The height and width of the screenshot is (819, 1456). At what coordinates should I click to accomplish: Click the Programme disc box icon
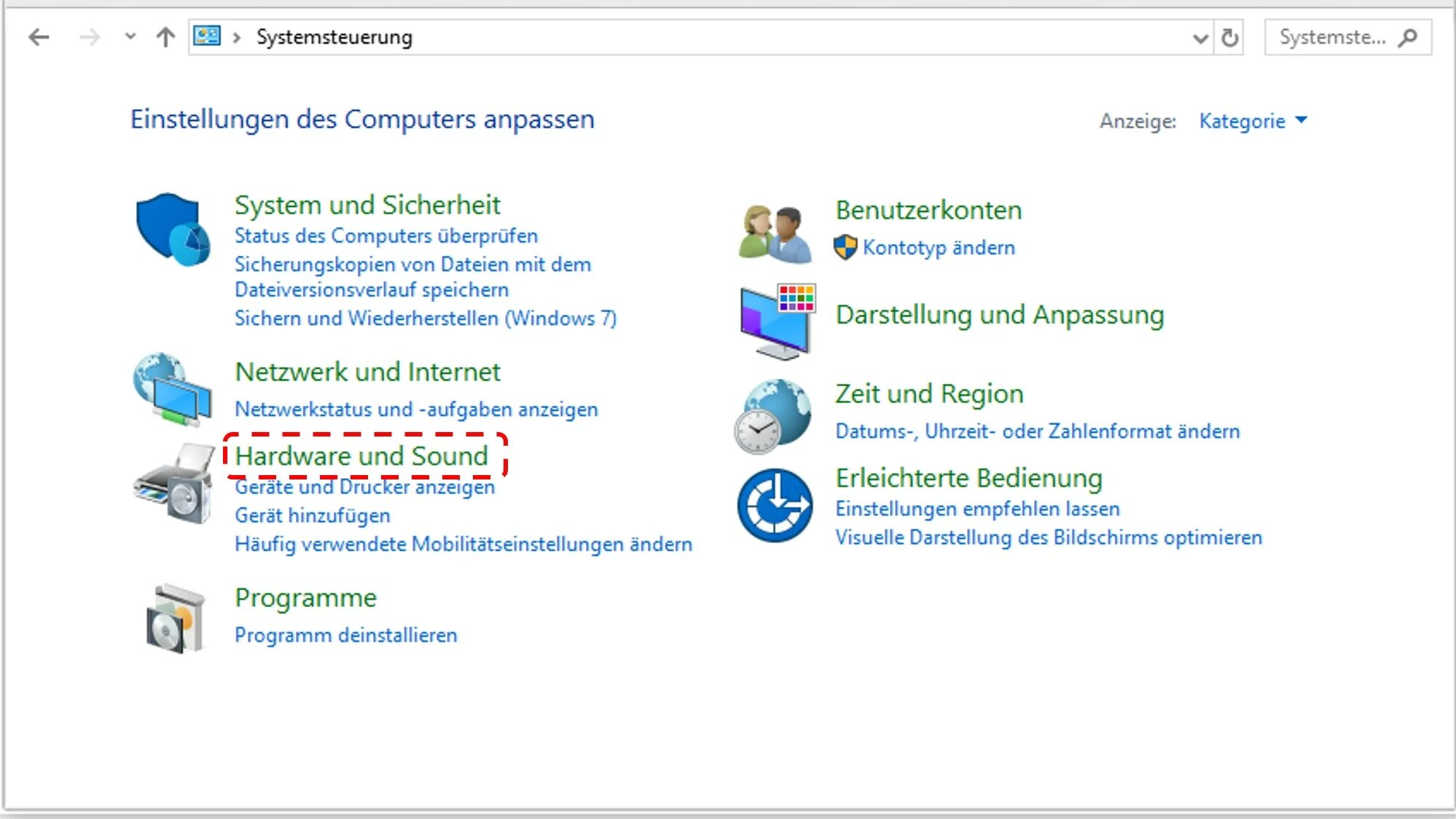pyautogui.click(x=175, y=618)
